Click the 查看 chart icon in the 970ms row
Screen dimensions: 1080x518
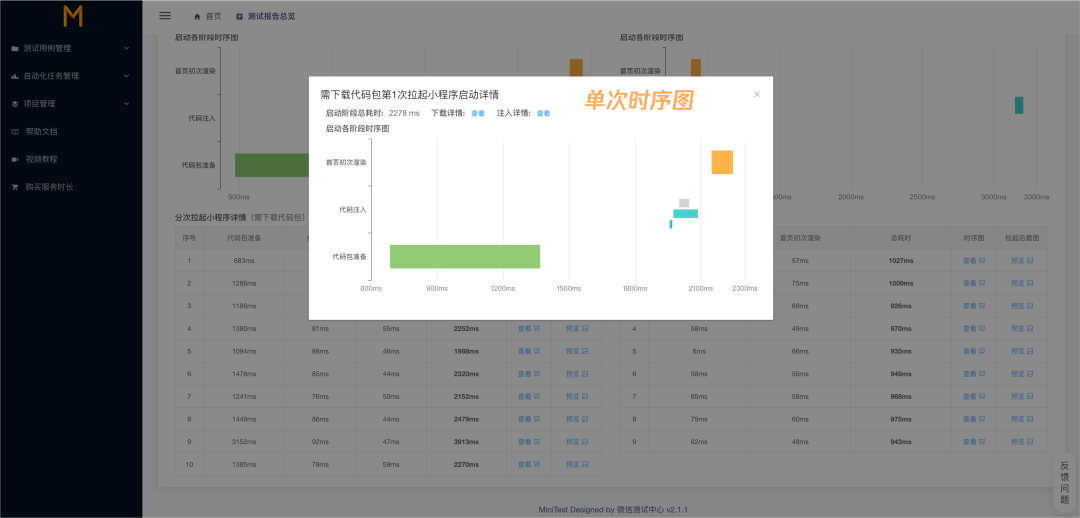pos(982,329)
